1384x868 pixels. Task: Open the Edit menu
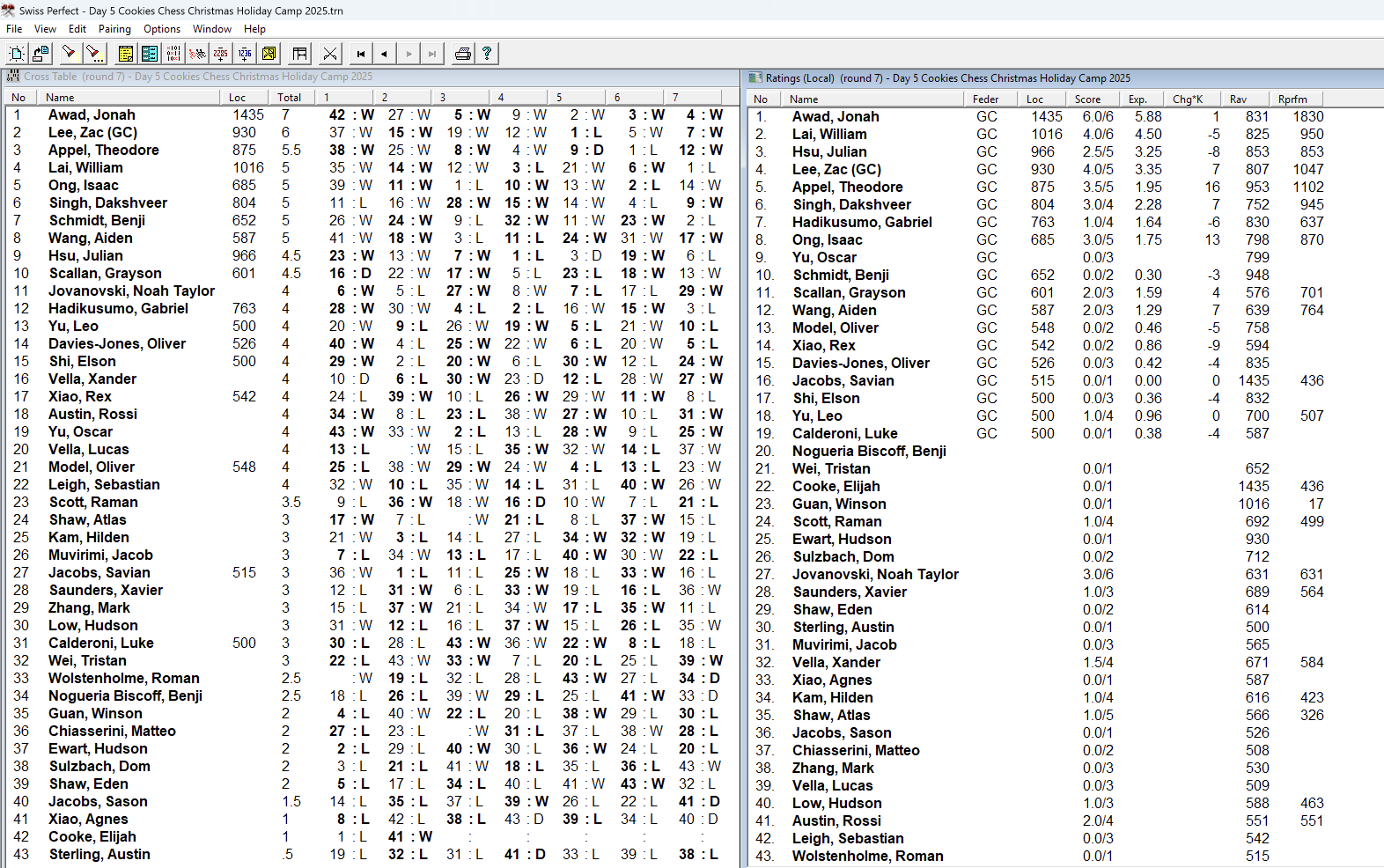[x=77, y=29]
